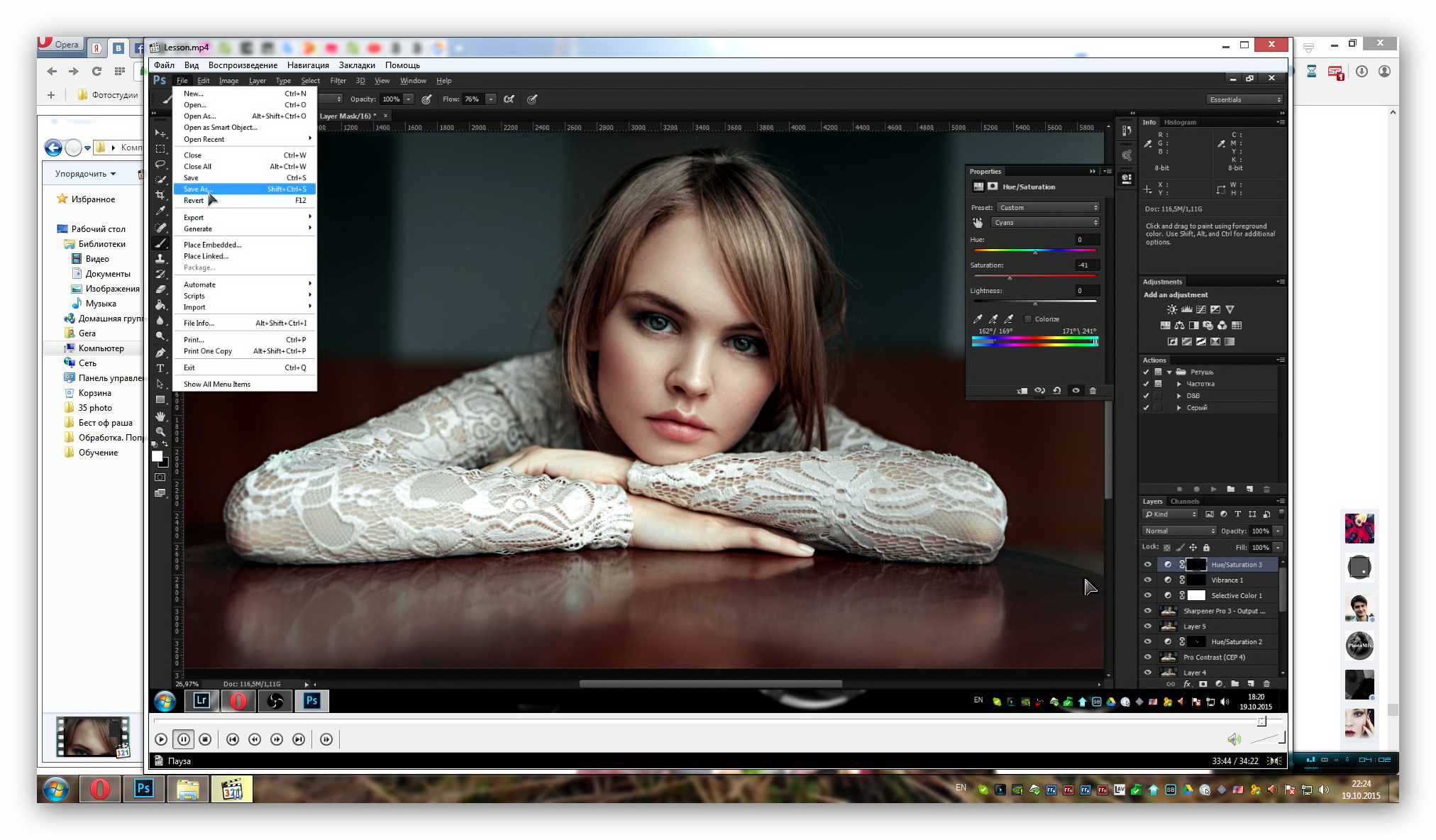Toggle the checkmark for the D&B action

coord(1146,396)
